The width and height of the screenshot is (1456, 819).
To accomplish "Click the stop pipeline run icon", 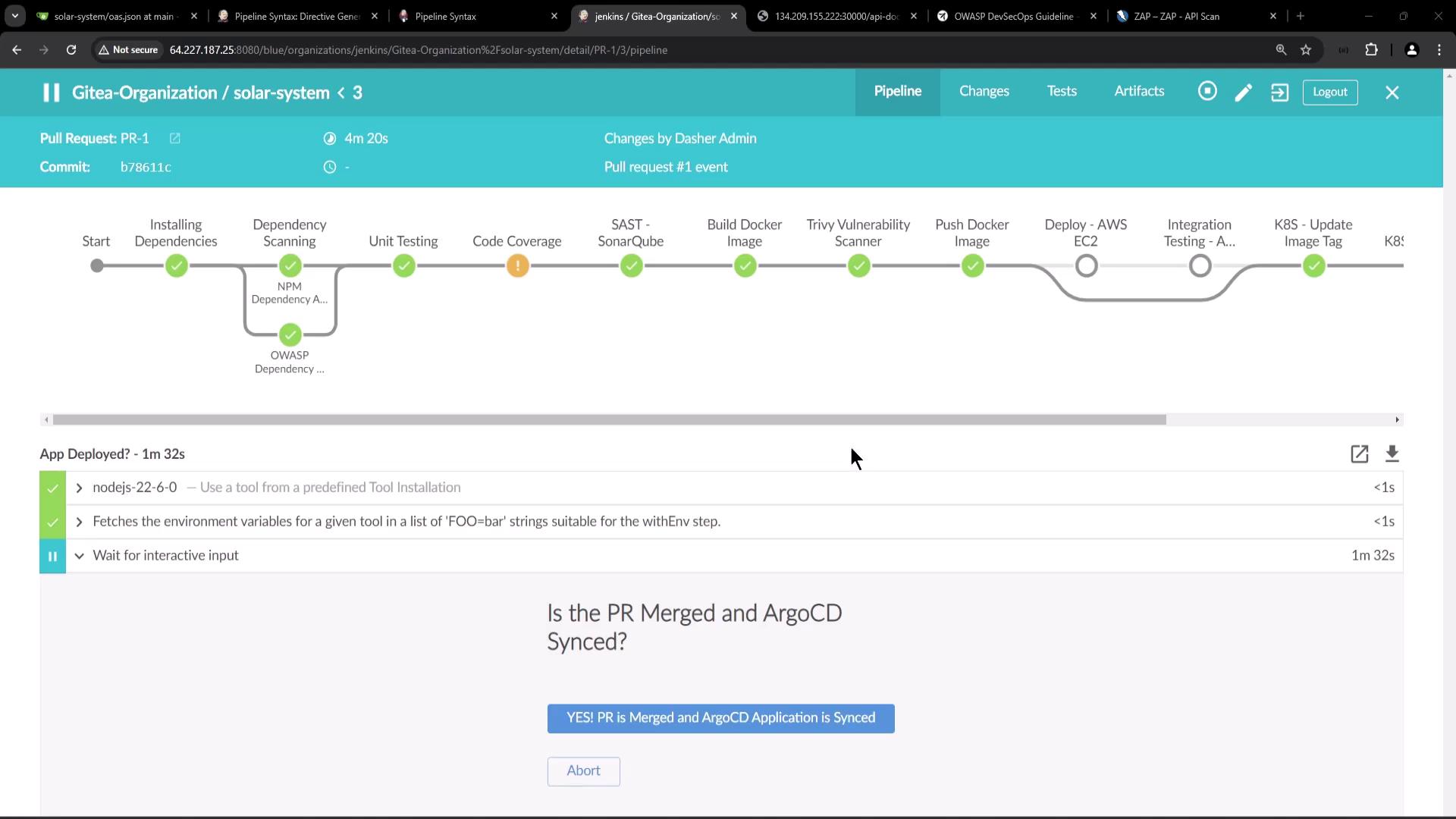I will tap(1207, 92).
